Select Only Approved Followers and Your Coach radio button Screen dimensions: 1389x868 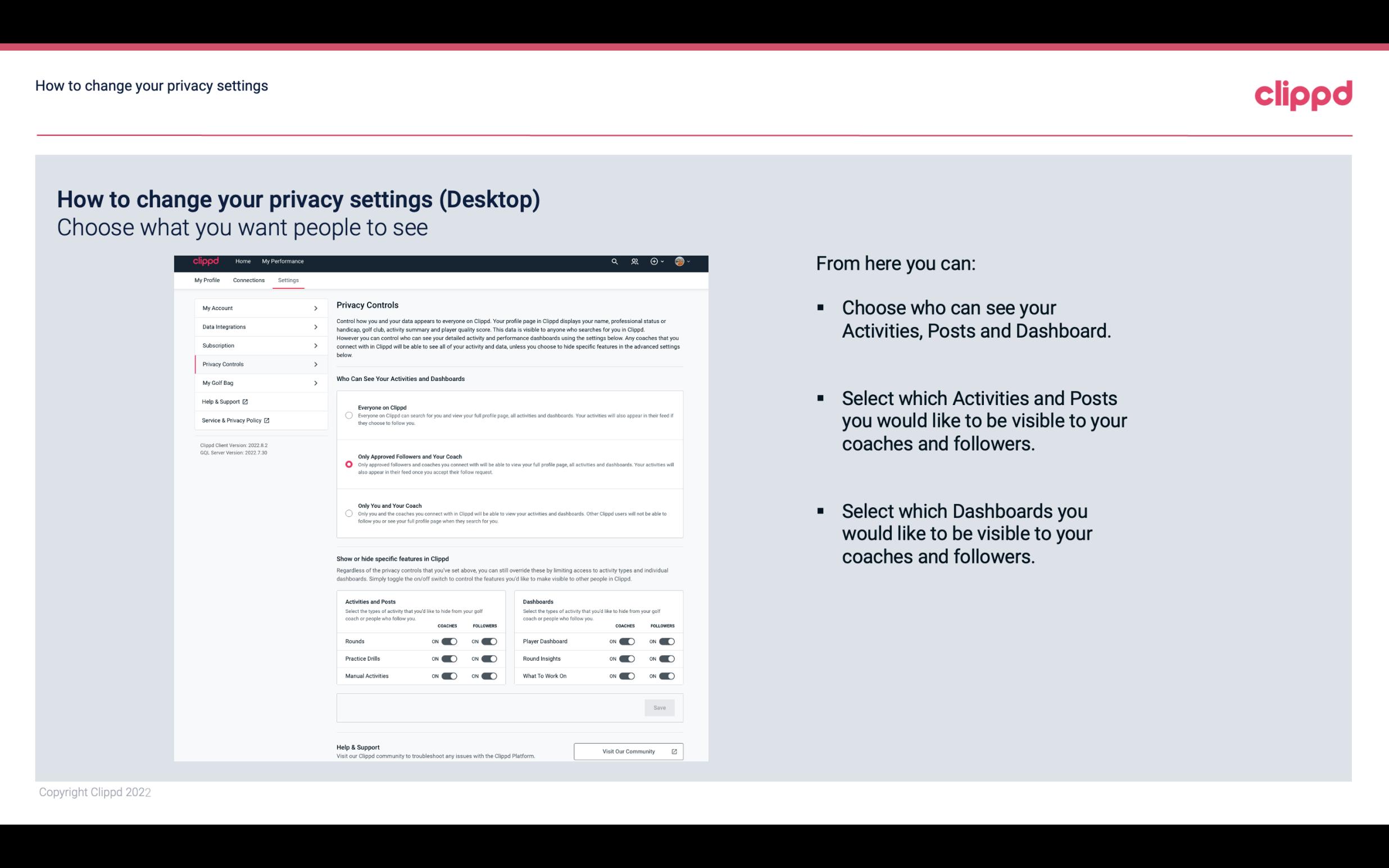[x=347, y=464]
